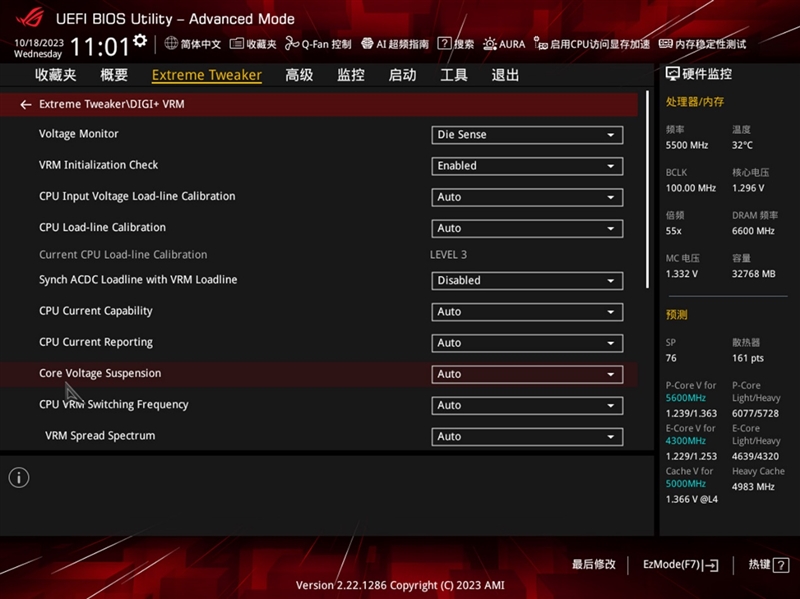Open AURA lighting icon
Screen dimensions: 800x599
click(490, 44)
